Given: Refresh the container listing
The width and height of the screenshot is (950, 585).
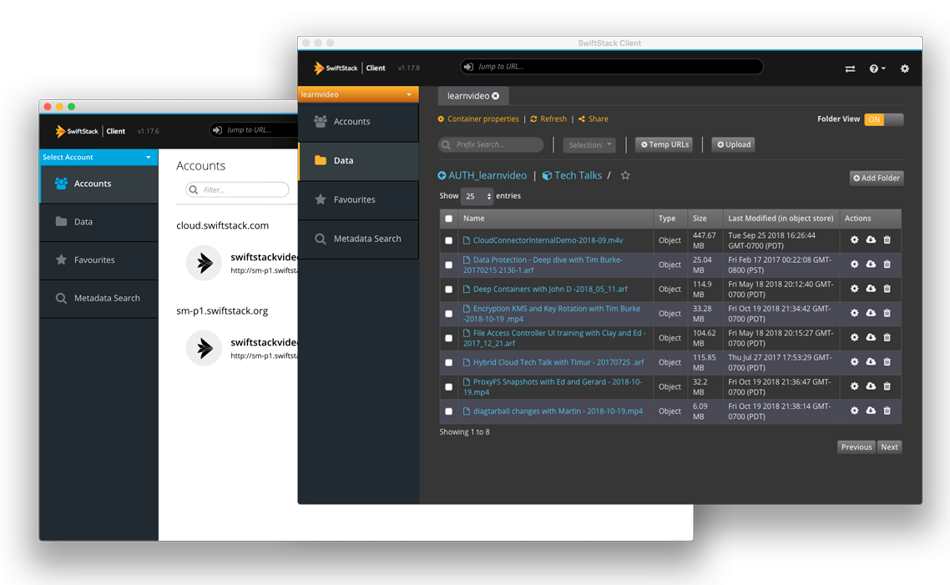Looking at the screenshot, I should [x=548, y=119].
